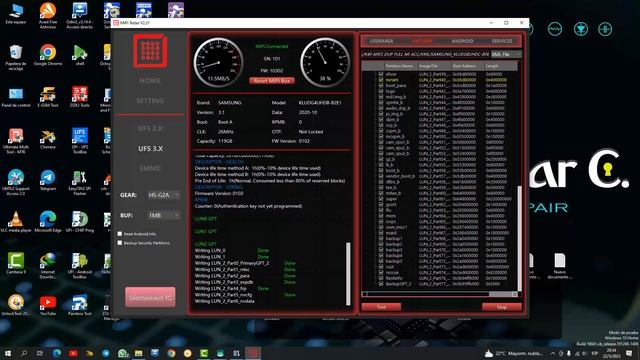Switch to the ANDROID tab
This screenshot has width=640, height=360.
coord(462,41)
